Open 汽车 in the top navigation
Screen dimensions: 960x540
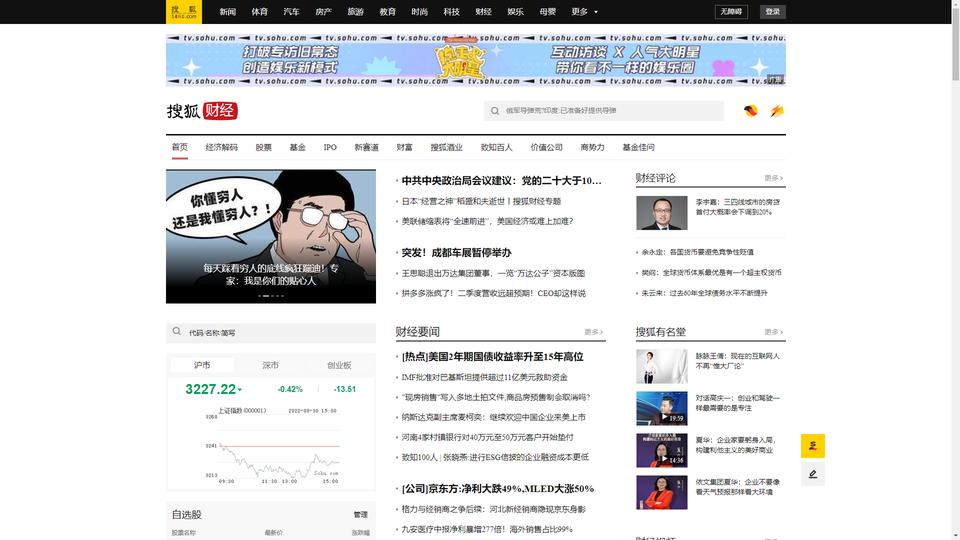pyautogui.click(x=291, y=12)
